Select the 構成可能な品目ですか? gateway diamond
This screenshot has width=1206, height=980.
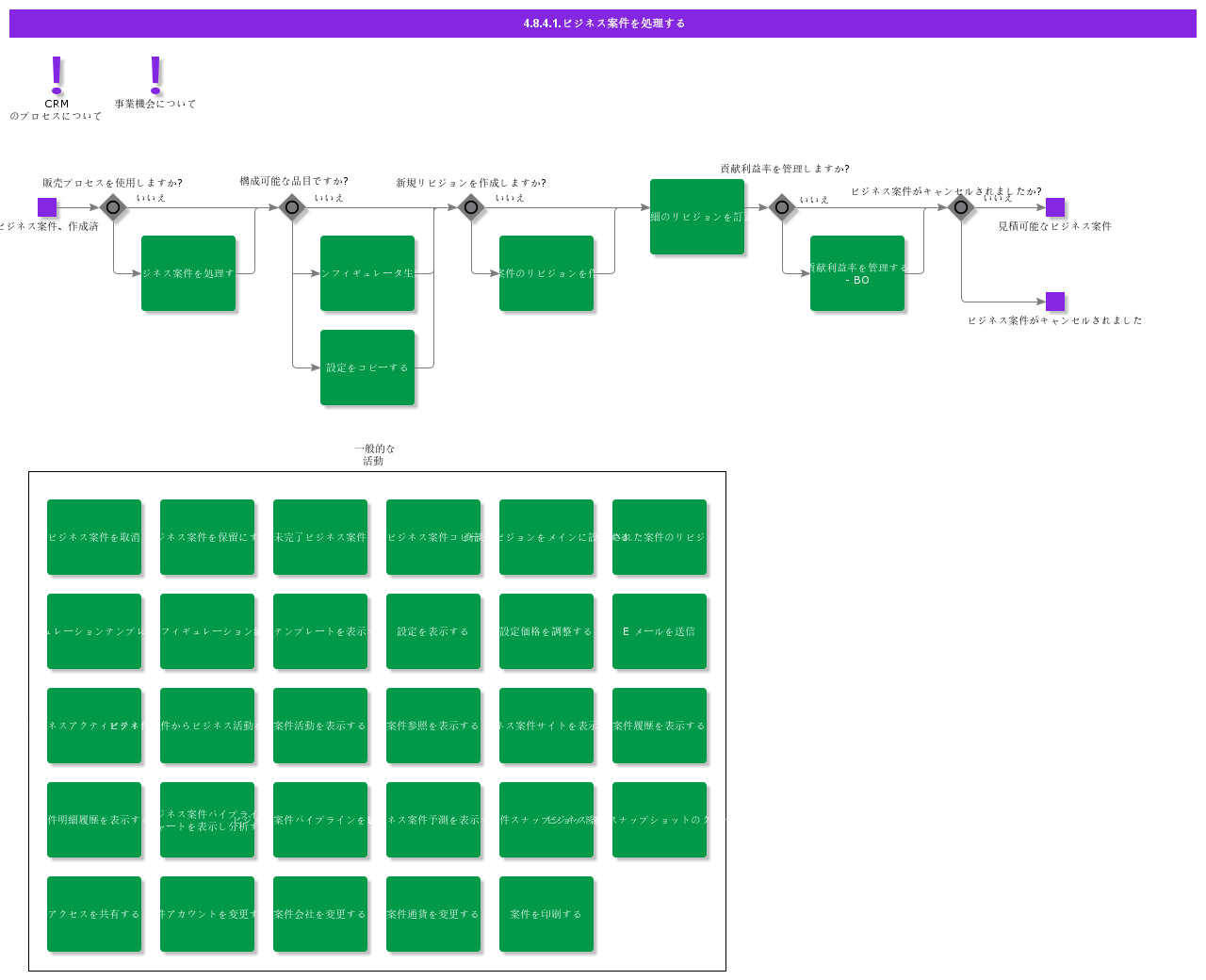click(x=292, y=207)
